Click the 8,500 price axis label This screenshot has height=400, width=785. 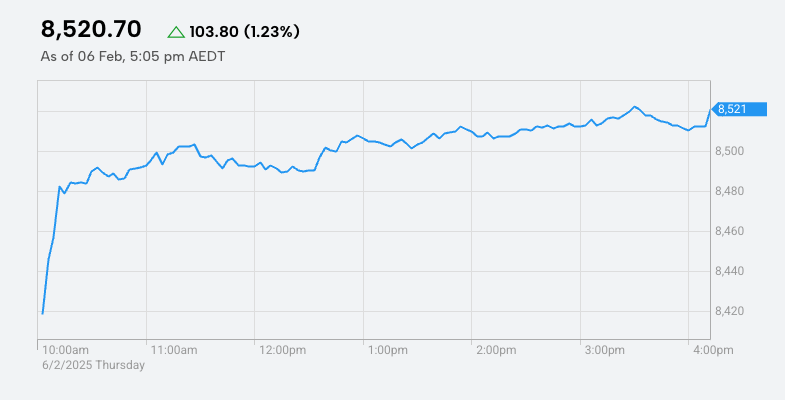(729, 151)
